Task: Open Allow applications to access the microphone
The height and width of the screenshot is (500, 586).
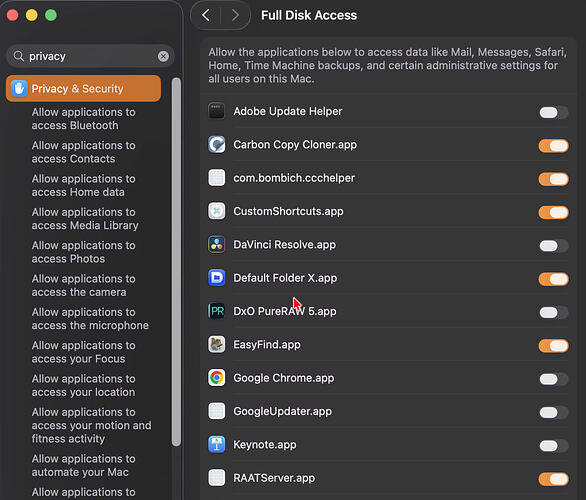Action: (90, 318)
